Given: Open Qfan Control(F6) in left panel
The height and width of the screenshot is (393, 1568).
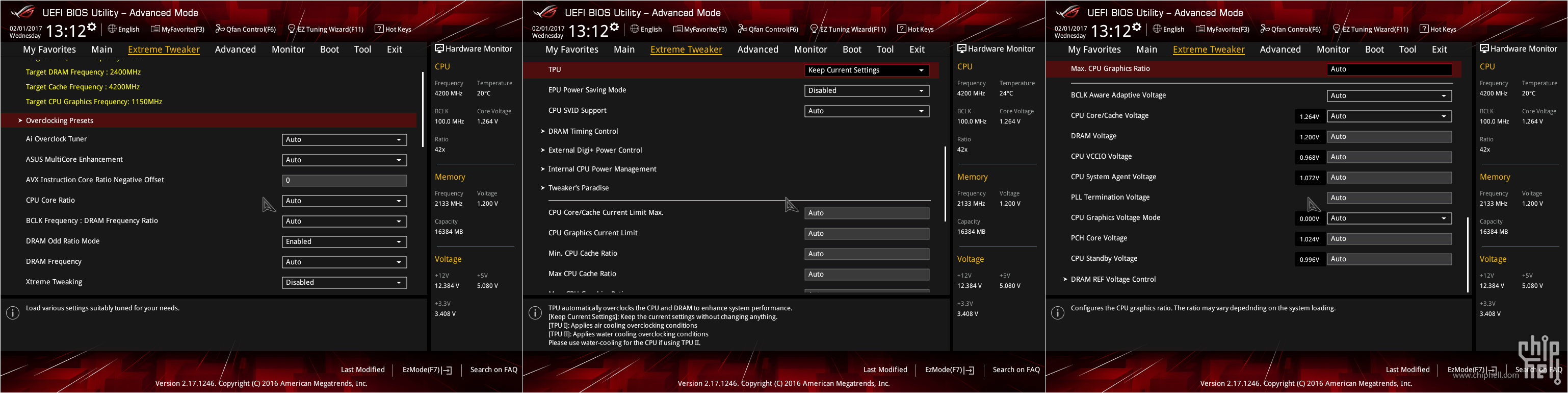Looking at the screenshot, I should [246, 29].
